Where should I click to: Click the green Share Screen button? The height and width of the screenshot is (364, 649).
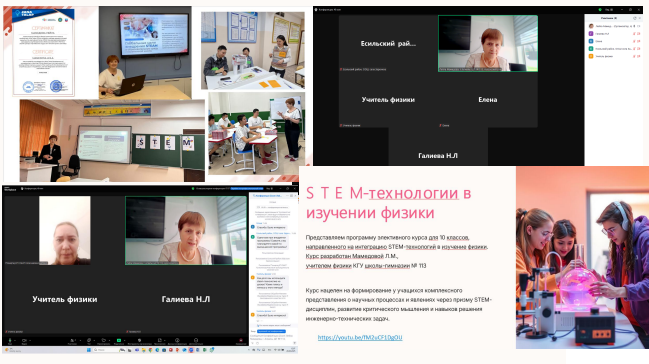(x=119, y=340)
